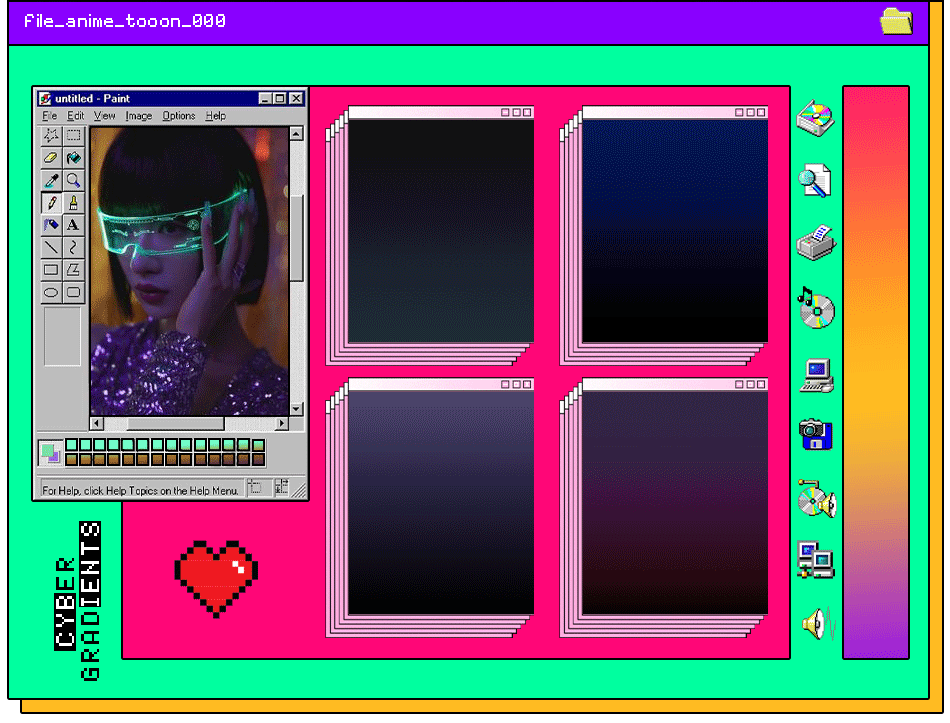Open the networked computers icon
The image size is (950, 723).
(815, 559)
